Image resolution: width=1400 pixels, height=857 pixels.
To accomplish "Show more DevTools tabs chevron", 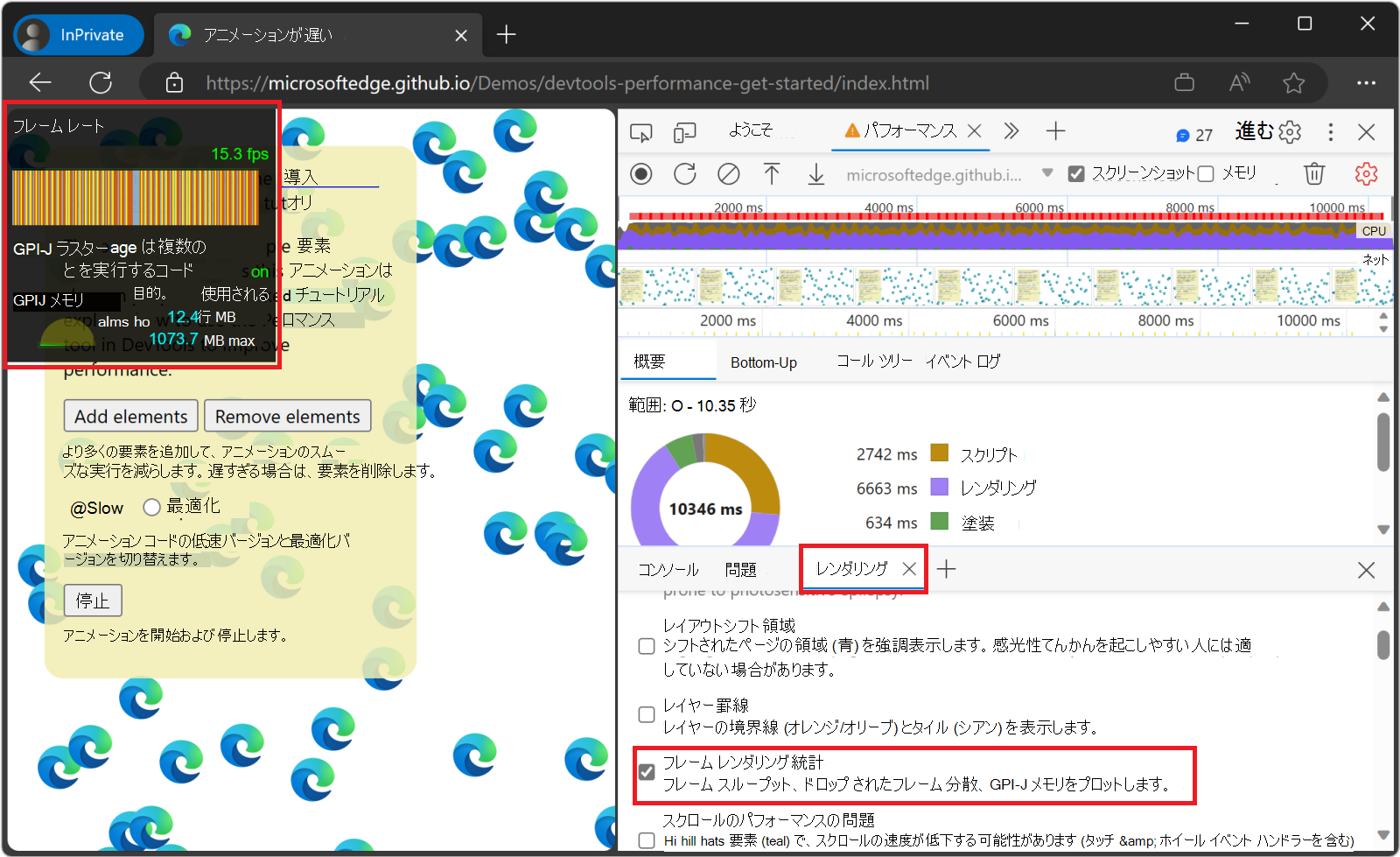I will point(1011,131).
